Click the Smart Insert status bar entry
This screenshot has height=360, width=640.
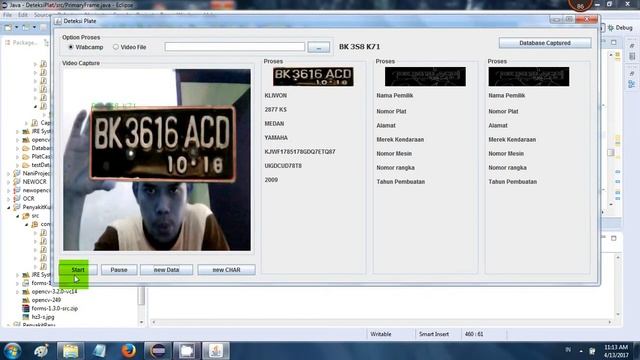[x=433, y=334]
